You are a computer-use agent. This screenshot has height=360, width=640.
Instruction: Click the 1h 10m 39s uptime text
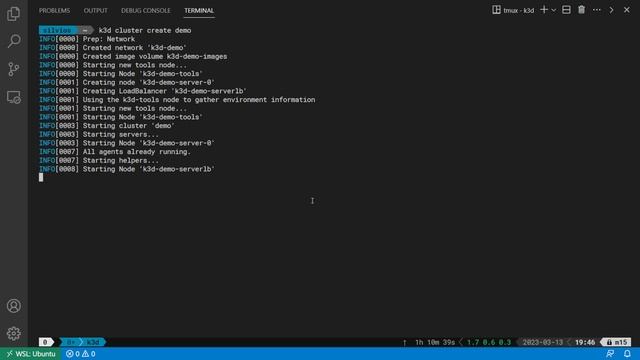(435, 342)
